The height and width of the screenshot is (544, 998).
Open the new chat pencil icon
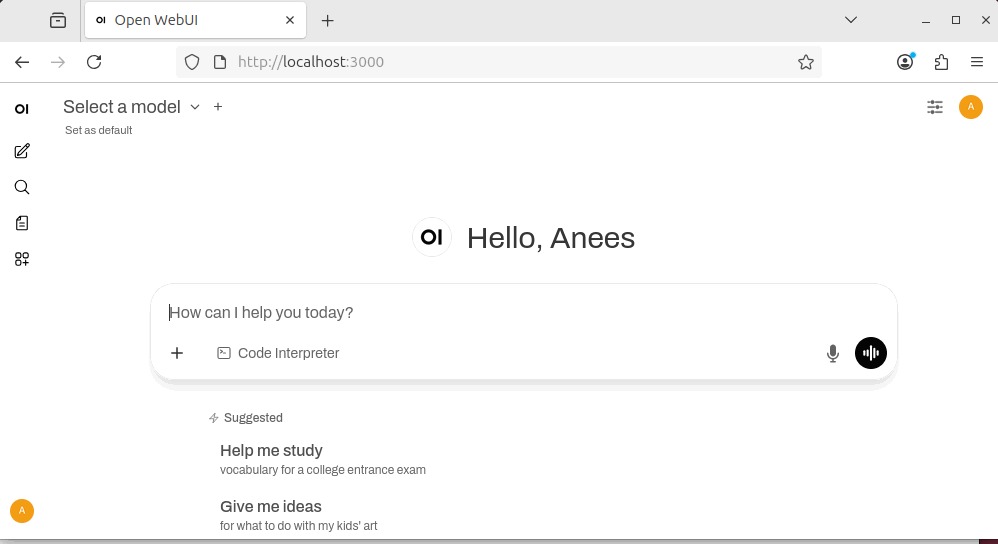click(22, 151)
